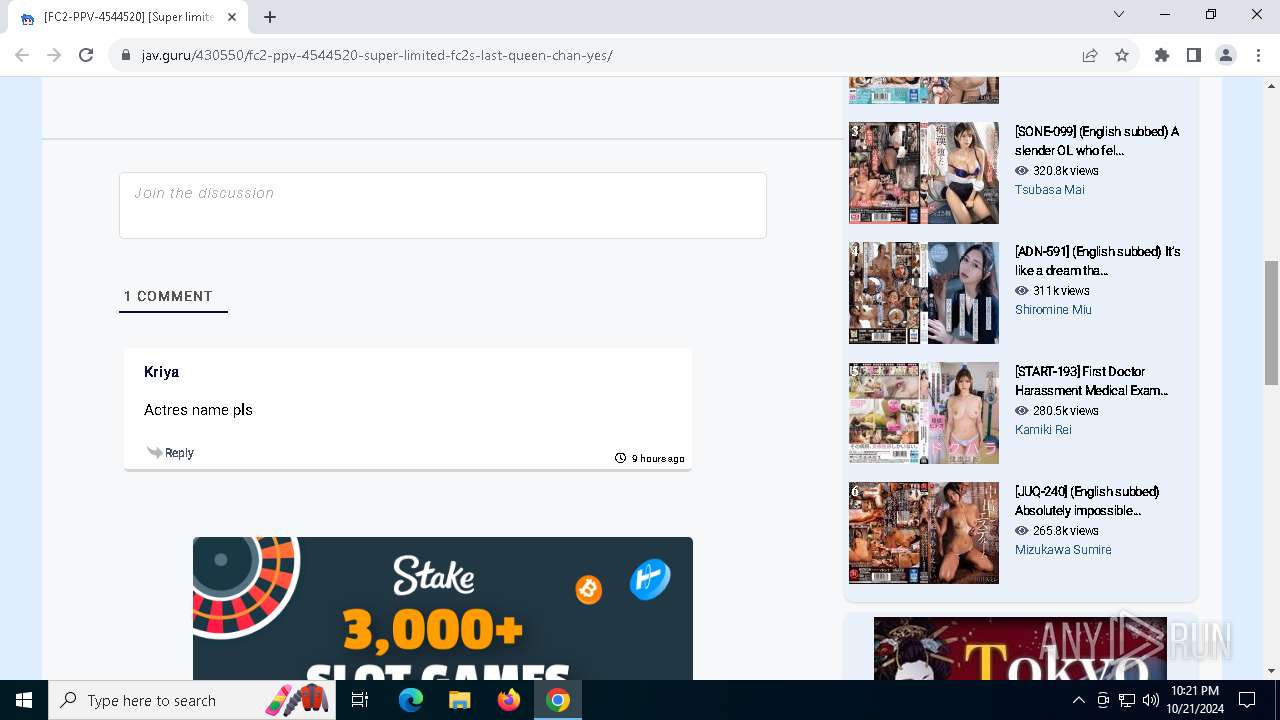The height and width of the screenshot is (720, 1280).
Task: Open File Explorer from taskbar
Action: (459, 700)
